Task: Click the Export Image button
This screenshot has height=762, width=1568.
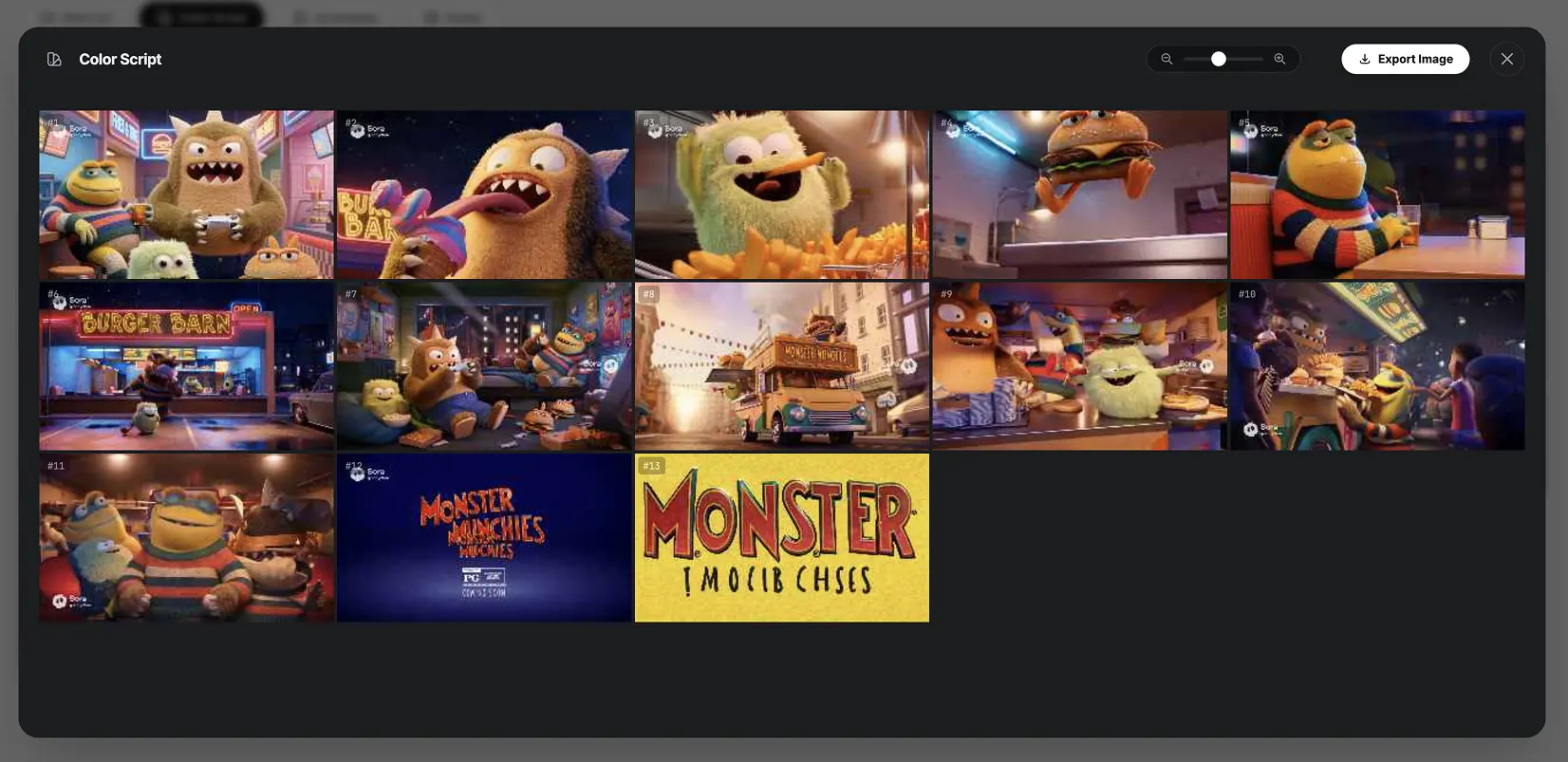Action: (1405, 59)
